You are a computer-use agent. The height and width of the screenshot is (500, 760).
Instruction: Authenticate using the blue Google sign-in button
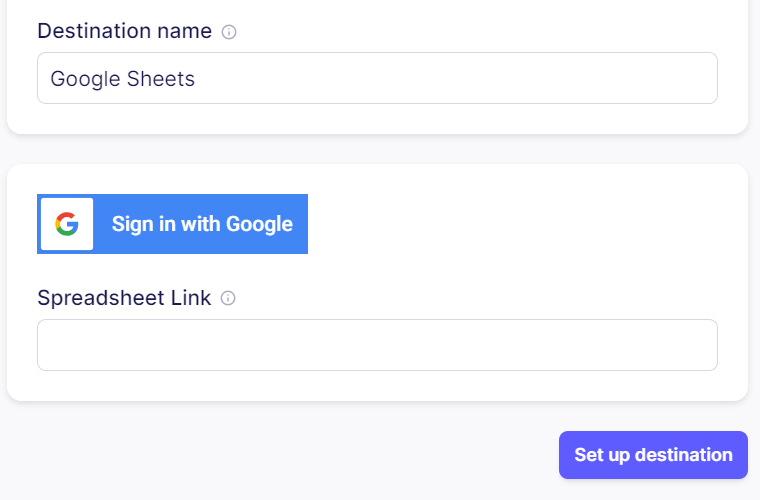[172, 224]
